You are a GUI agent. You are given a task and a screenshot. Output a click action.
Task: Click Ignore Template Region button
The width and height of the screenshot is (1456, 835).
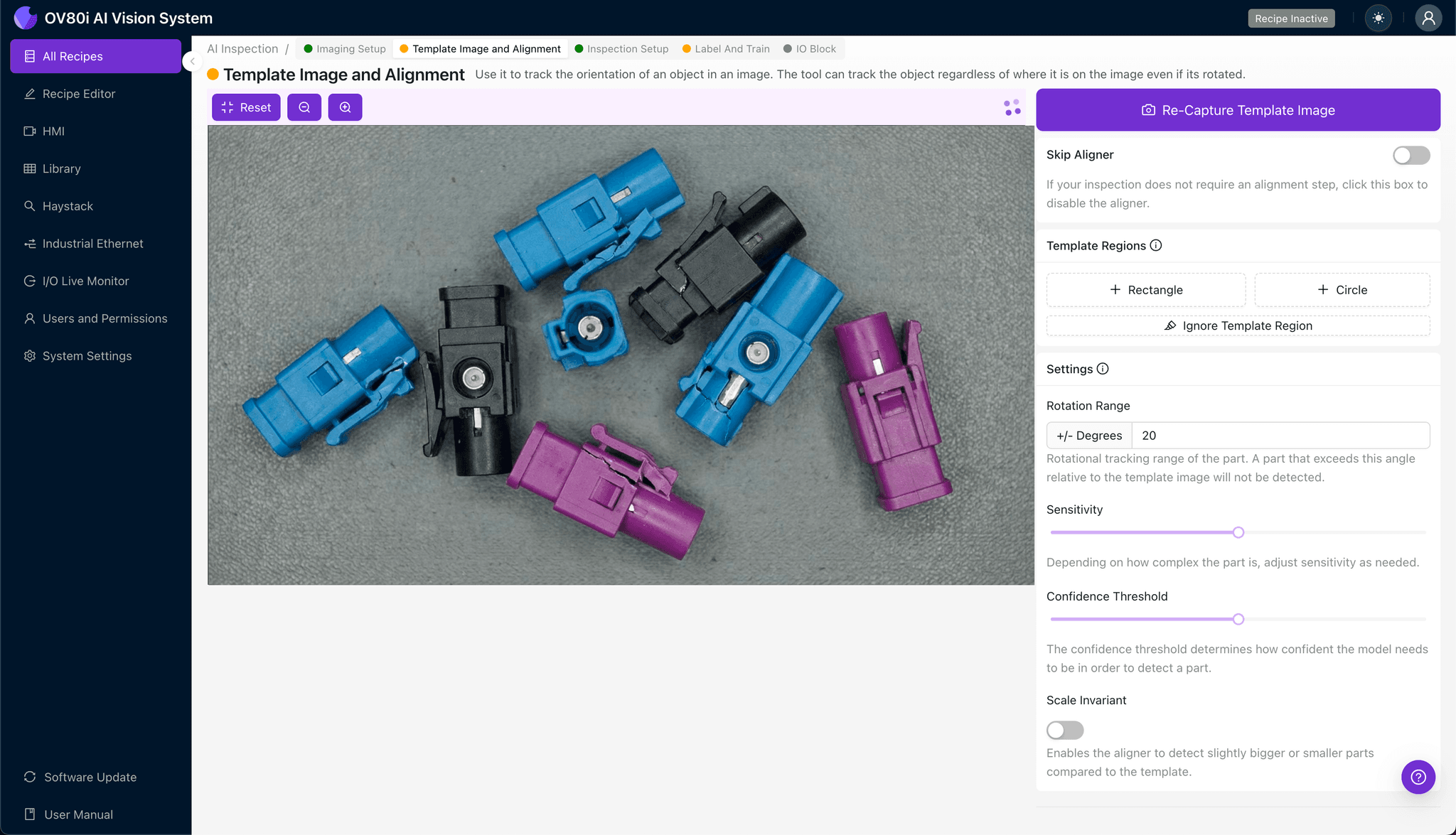click(1238, 326)
